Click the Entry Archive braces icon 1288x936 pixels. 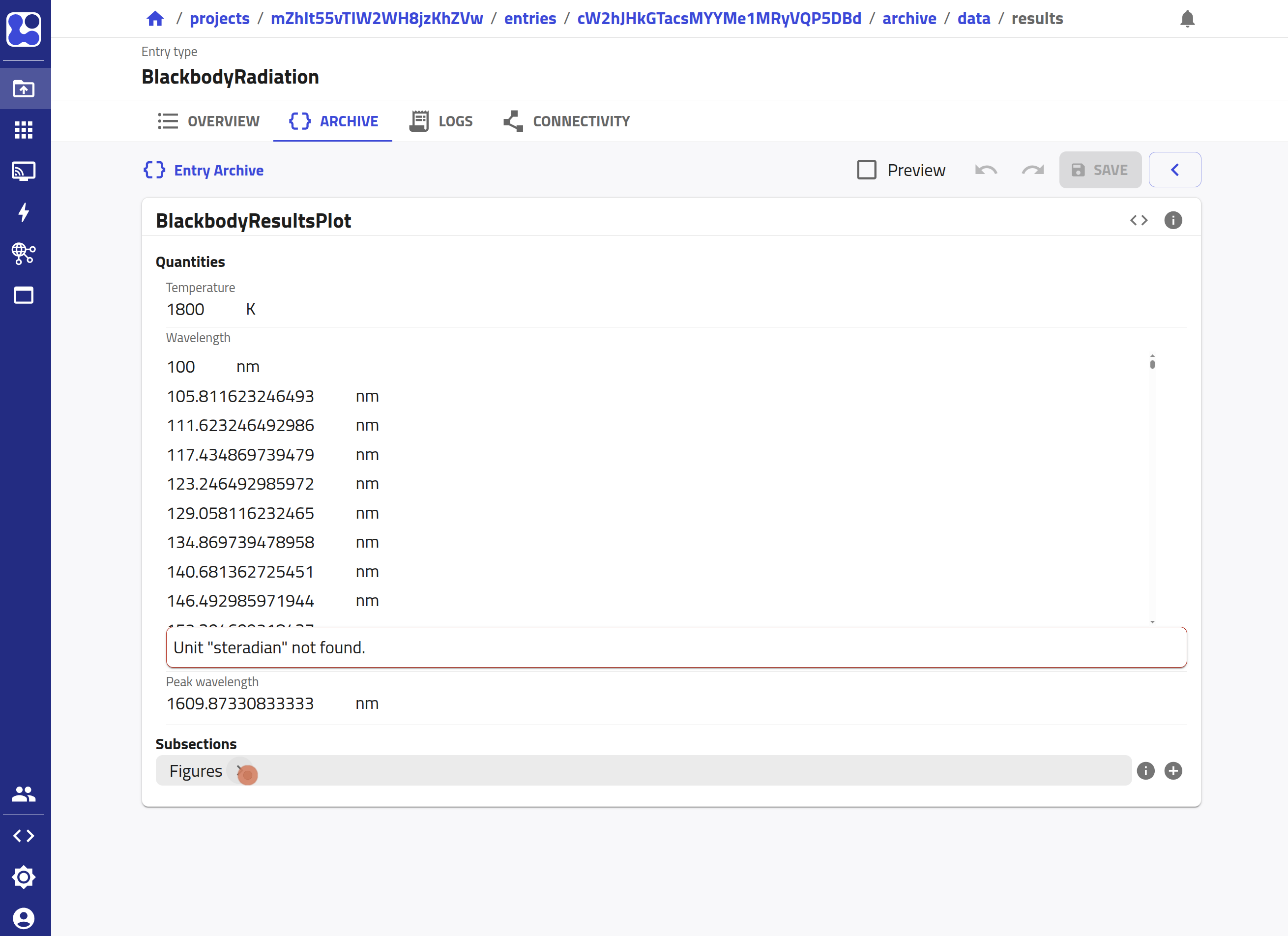click(154, 170)
